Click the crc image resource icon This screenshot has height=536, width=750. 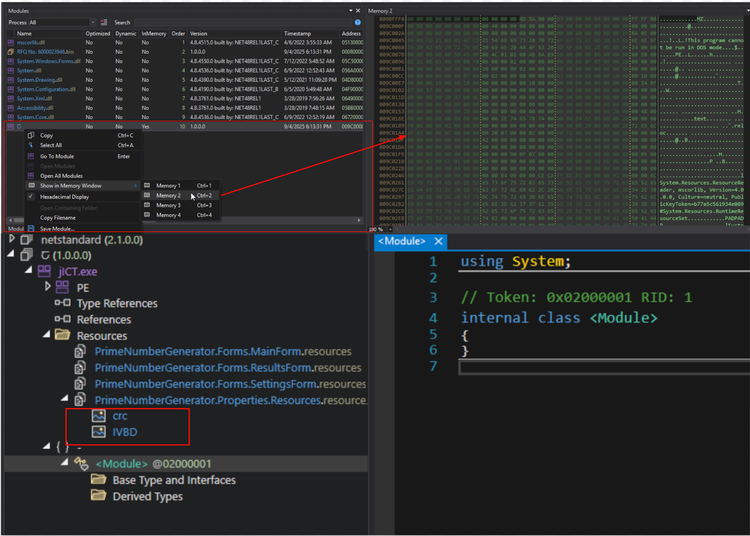click(98, 415)
